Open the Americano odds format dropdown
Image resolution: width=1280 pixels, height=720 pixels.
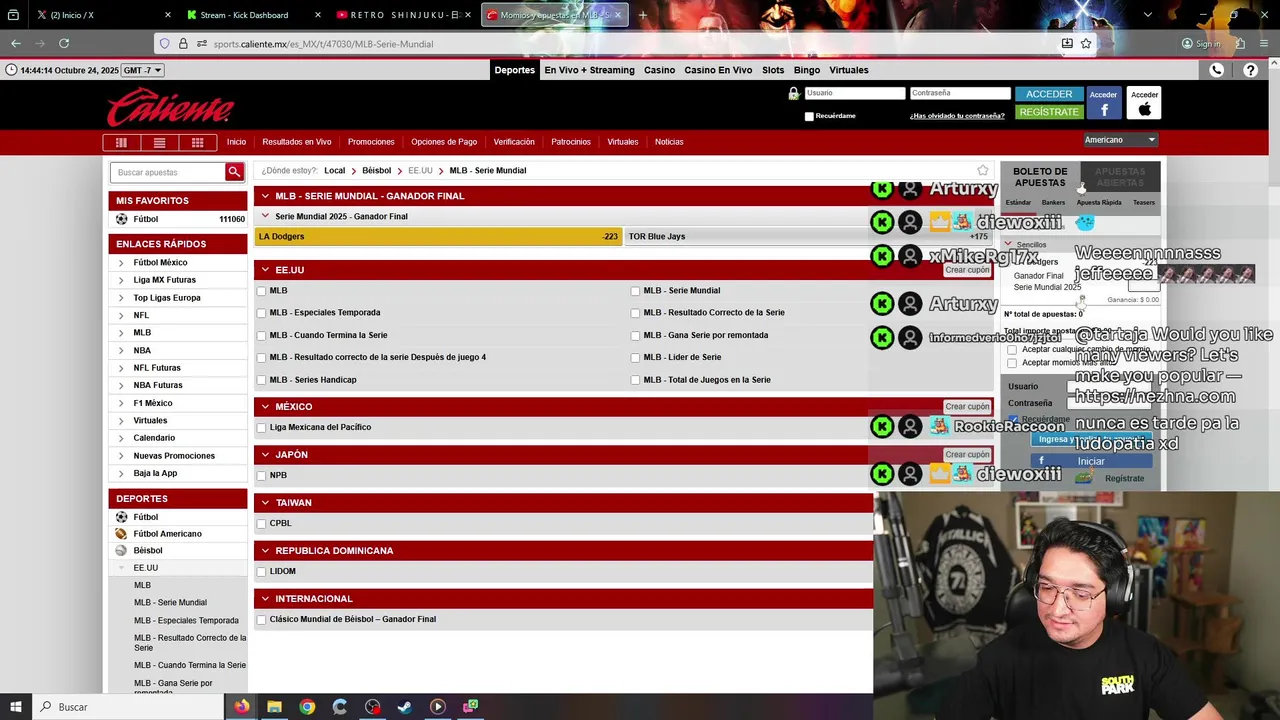coord(1120,140)
